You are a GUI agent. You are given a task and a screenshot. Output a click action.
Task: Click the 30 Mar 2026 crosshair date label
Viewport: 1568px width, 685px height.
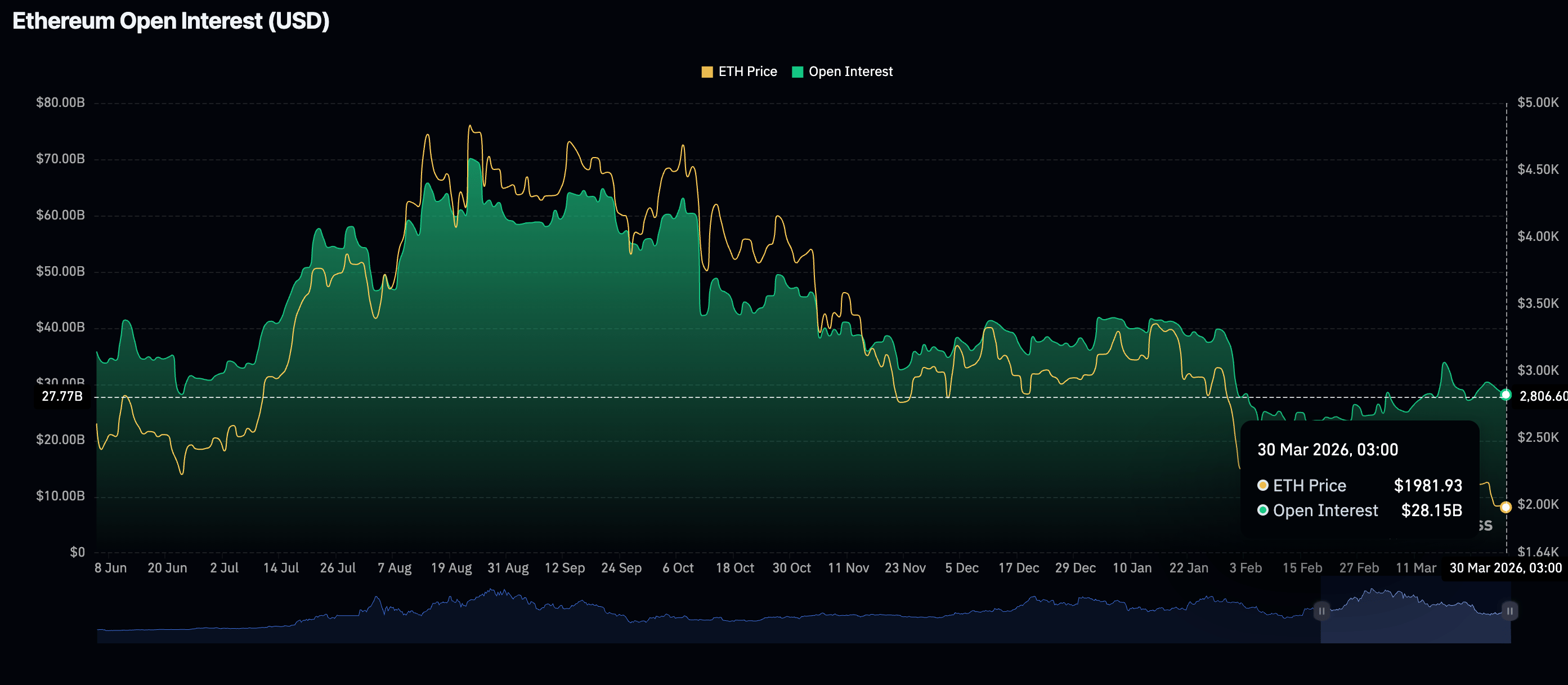(1505, 568)
